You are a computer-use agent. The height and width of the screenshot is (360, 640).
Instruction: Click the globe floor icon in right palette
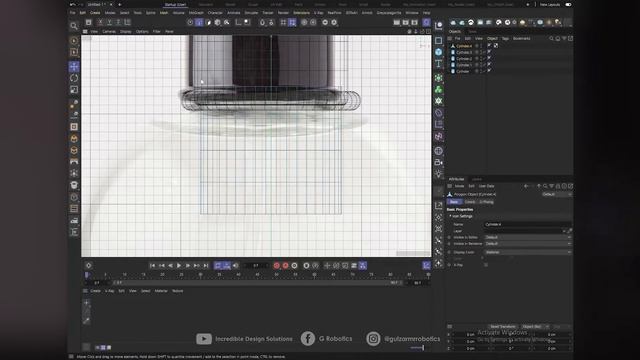438,151
